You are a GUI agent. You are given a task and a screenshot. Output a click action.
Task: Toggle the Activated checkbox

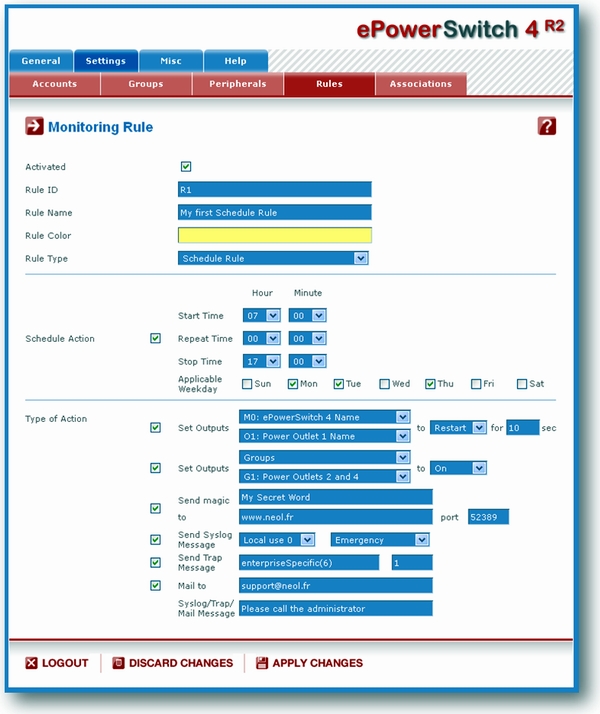tap(186, 167)
